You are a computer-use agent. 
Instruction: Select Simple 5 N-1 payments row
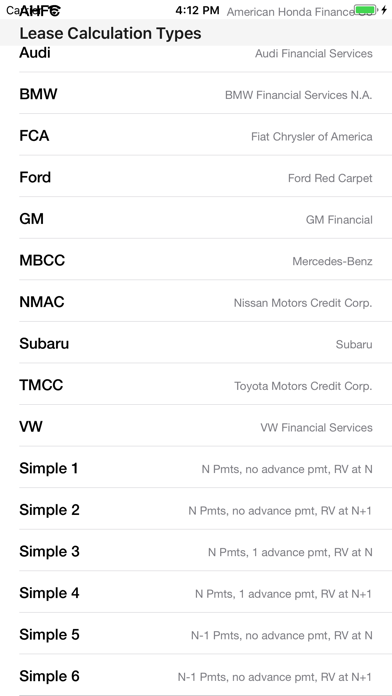click(196, 633)
